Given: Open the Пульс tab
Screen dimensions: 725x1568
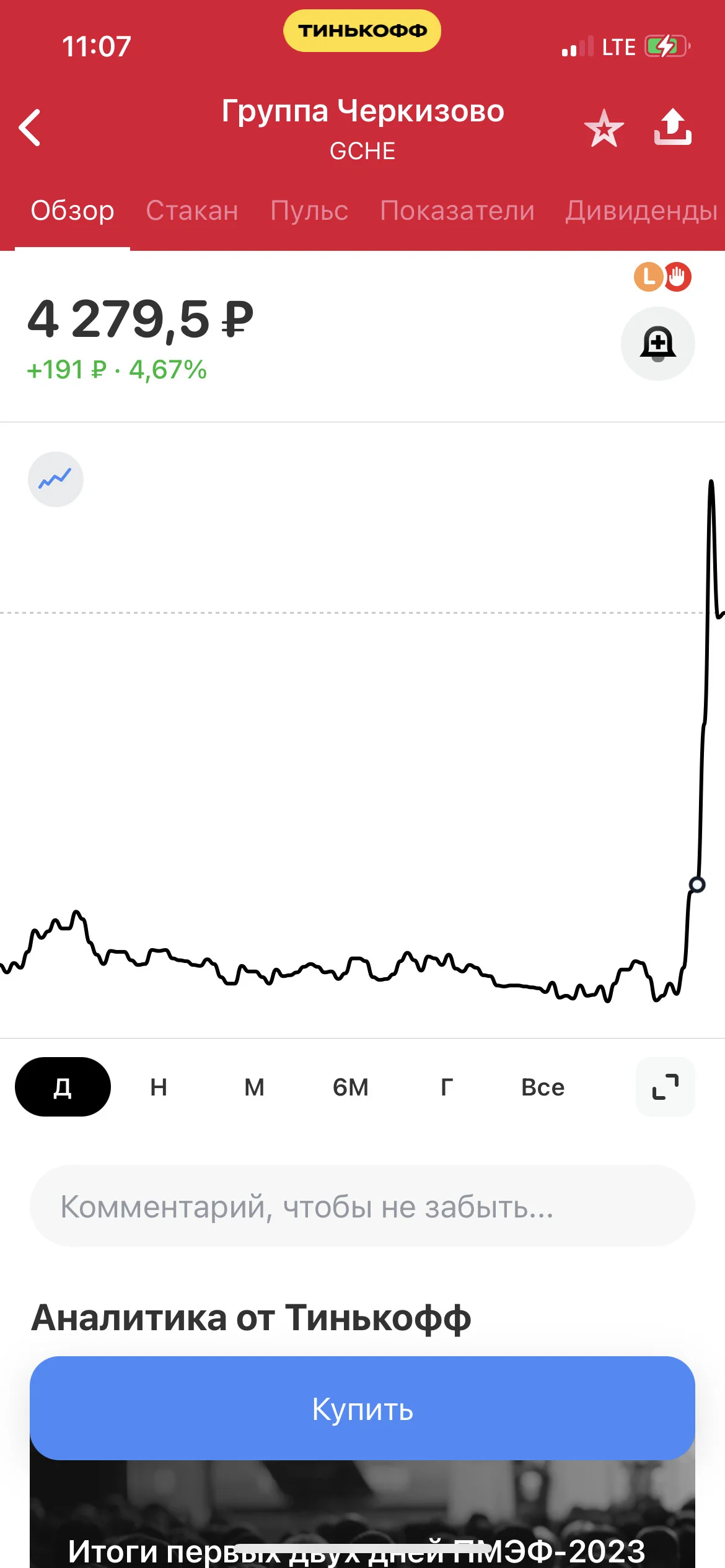Looking at the screenshot, I should point(309,211).
